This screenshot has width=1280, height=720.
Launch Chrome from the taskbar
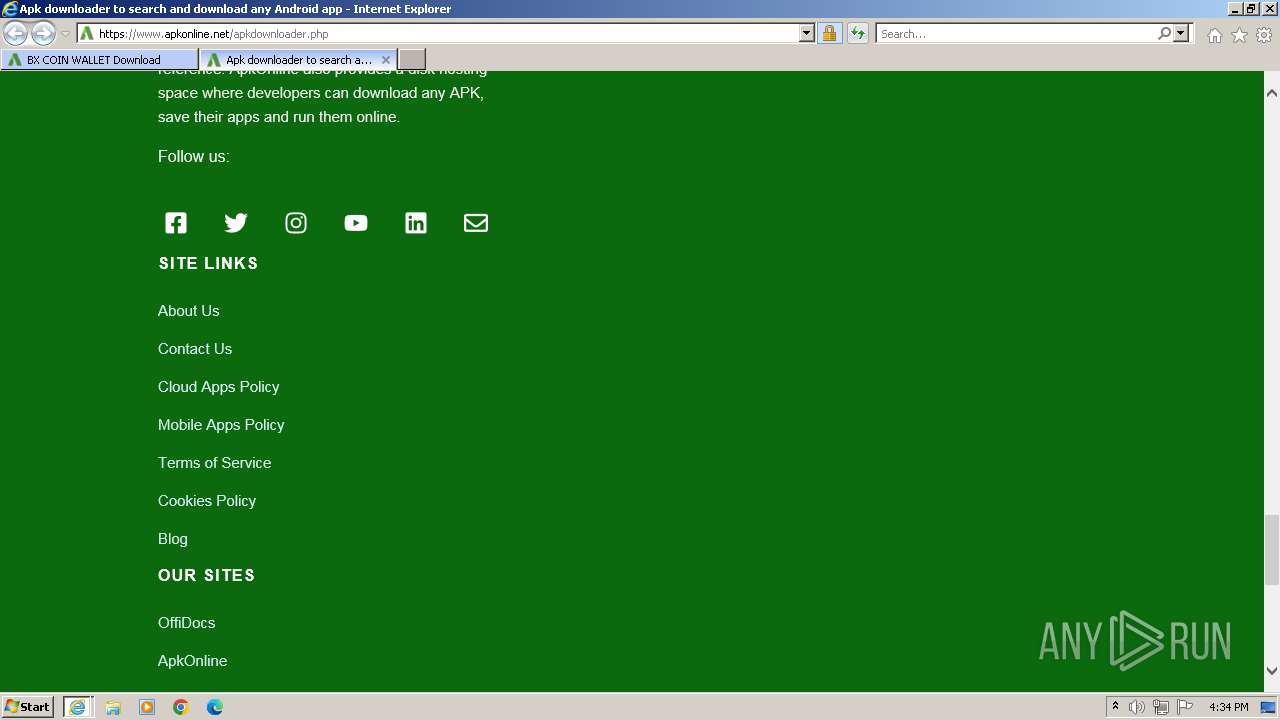[181, 707]
